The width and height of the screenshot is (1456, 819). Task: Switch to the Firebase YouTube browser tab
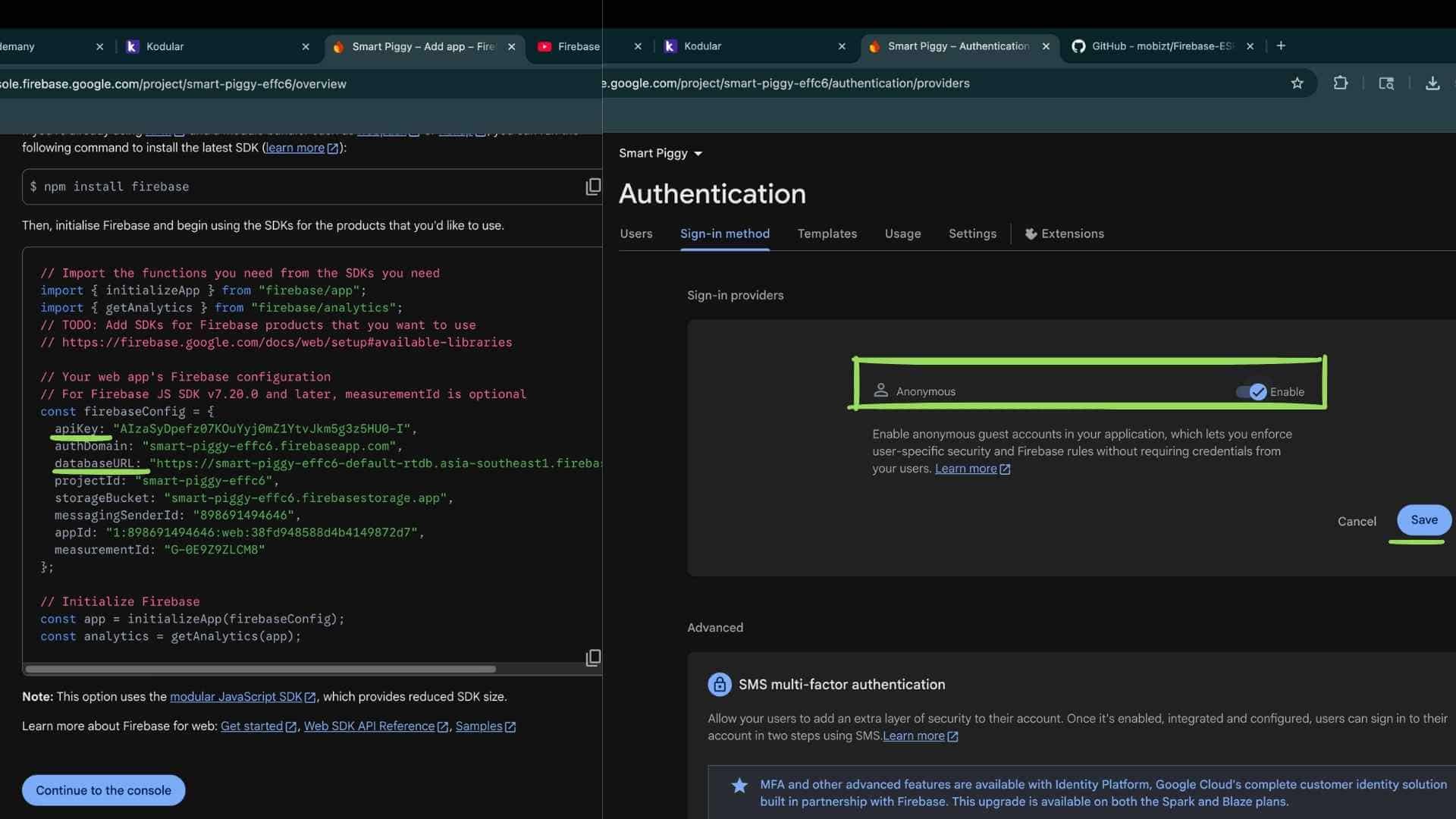[x=570, y=47]
